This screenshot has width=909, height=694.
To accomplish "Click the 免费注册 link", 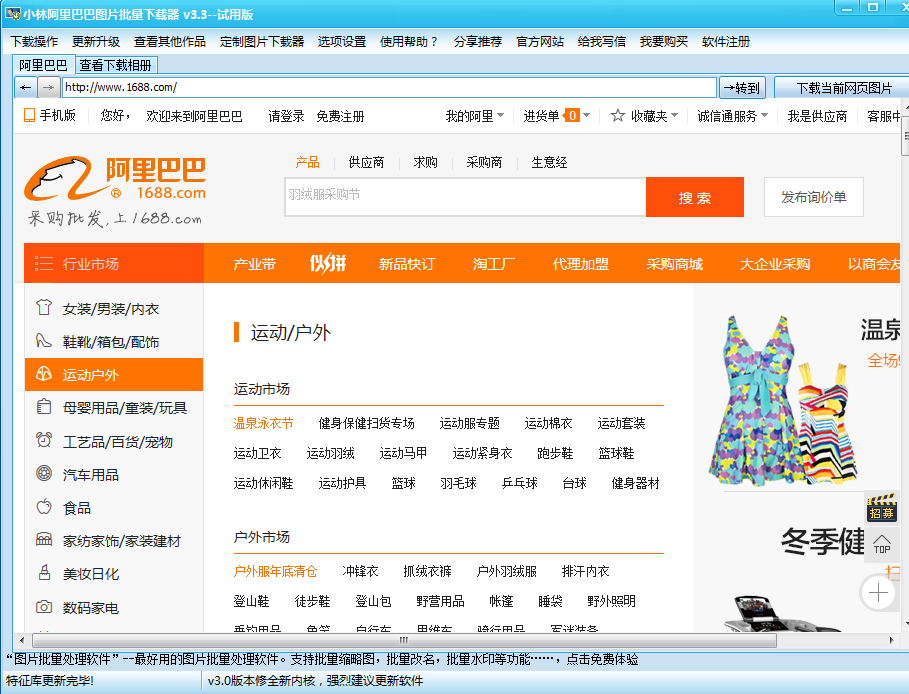I will pos(340,116).
